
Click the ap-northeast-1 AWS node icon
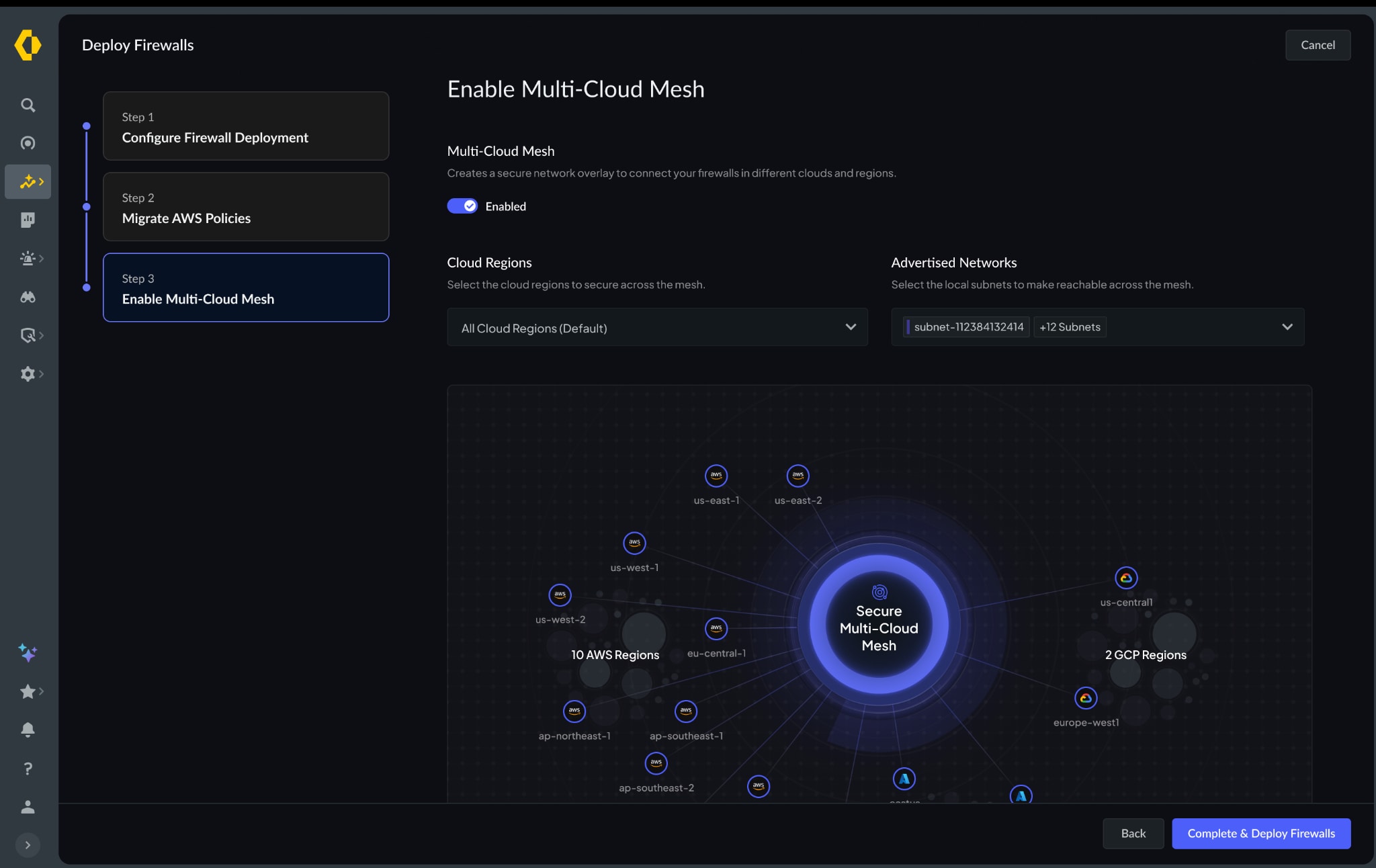pyautogui.click(x=574, y=711)
